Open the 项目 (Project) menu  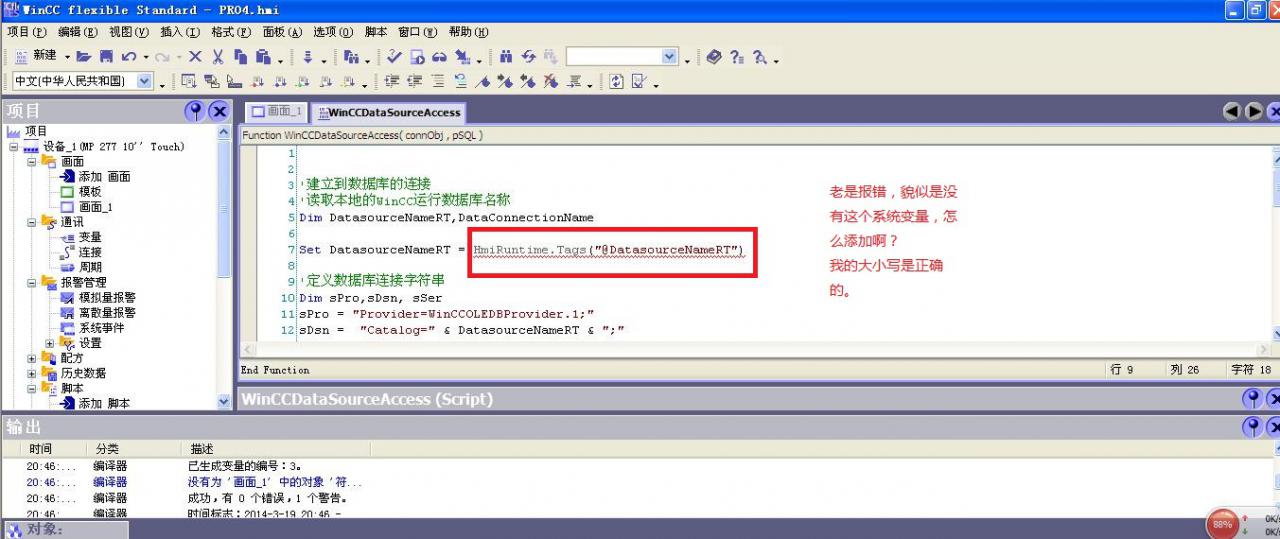[x=26, y=32]
